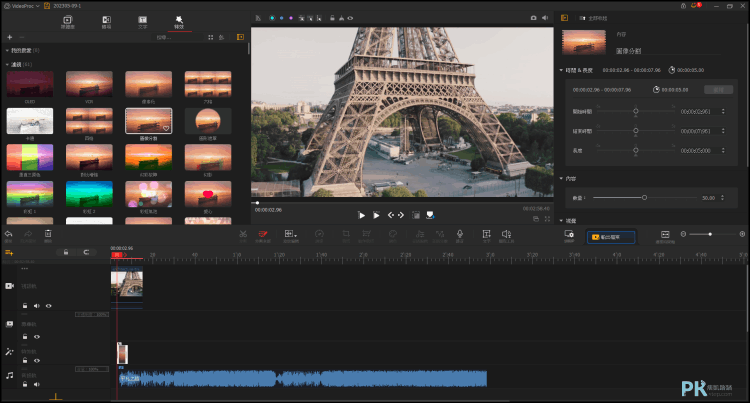Step to previous frame in preview
The height and width of the screenshot is (403, 750).
[391, 215]
